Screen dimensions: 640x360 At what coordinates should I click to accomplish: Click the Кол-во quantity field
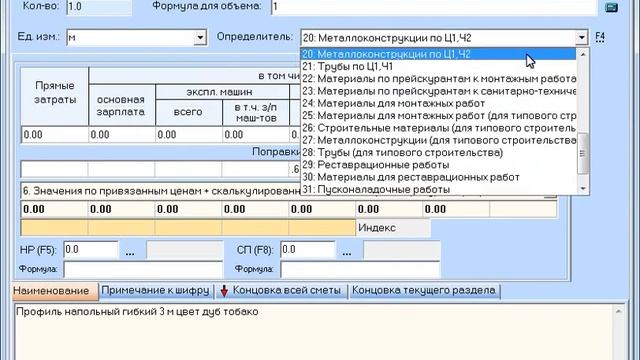(x=99, y=7)
